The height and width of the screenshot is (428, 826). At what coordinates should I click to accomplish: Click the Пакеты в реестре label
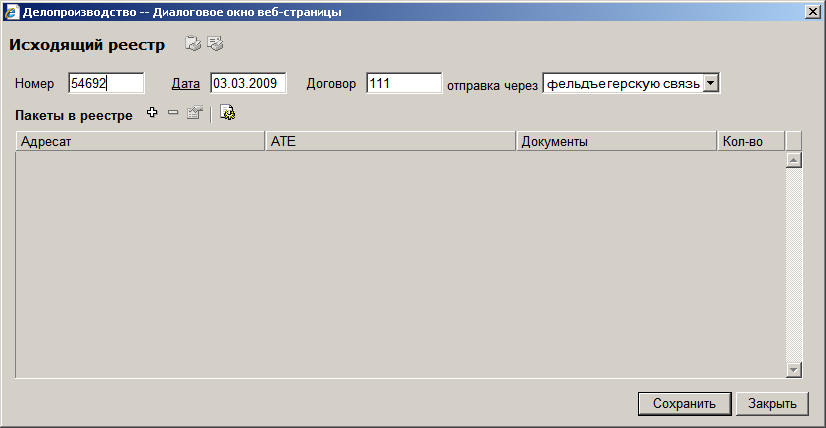[74, 115]
